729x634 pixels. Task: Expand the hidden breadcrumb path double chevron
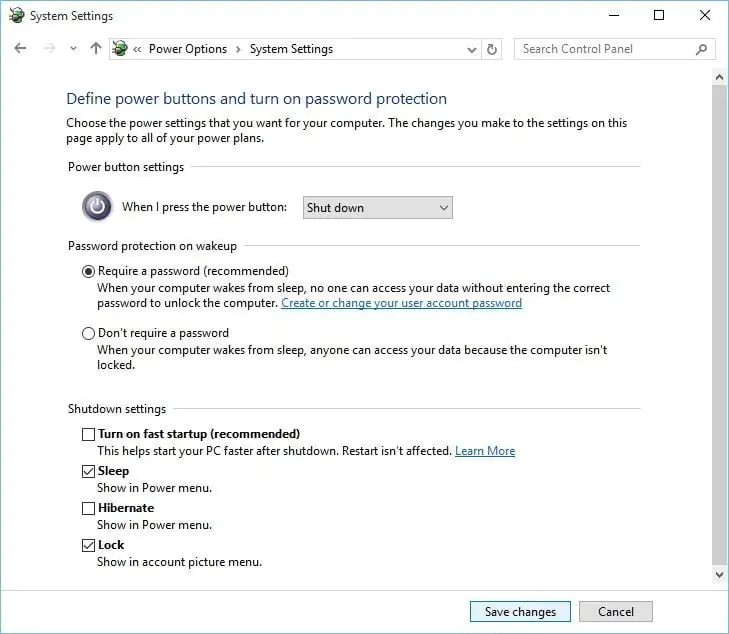[x=137, y=49]
